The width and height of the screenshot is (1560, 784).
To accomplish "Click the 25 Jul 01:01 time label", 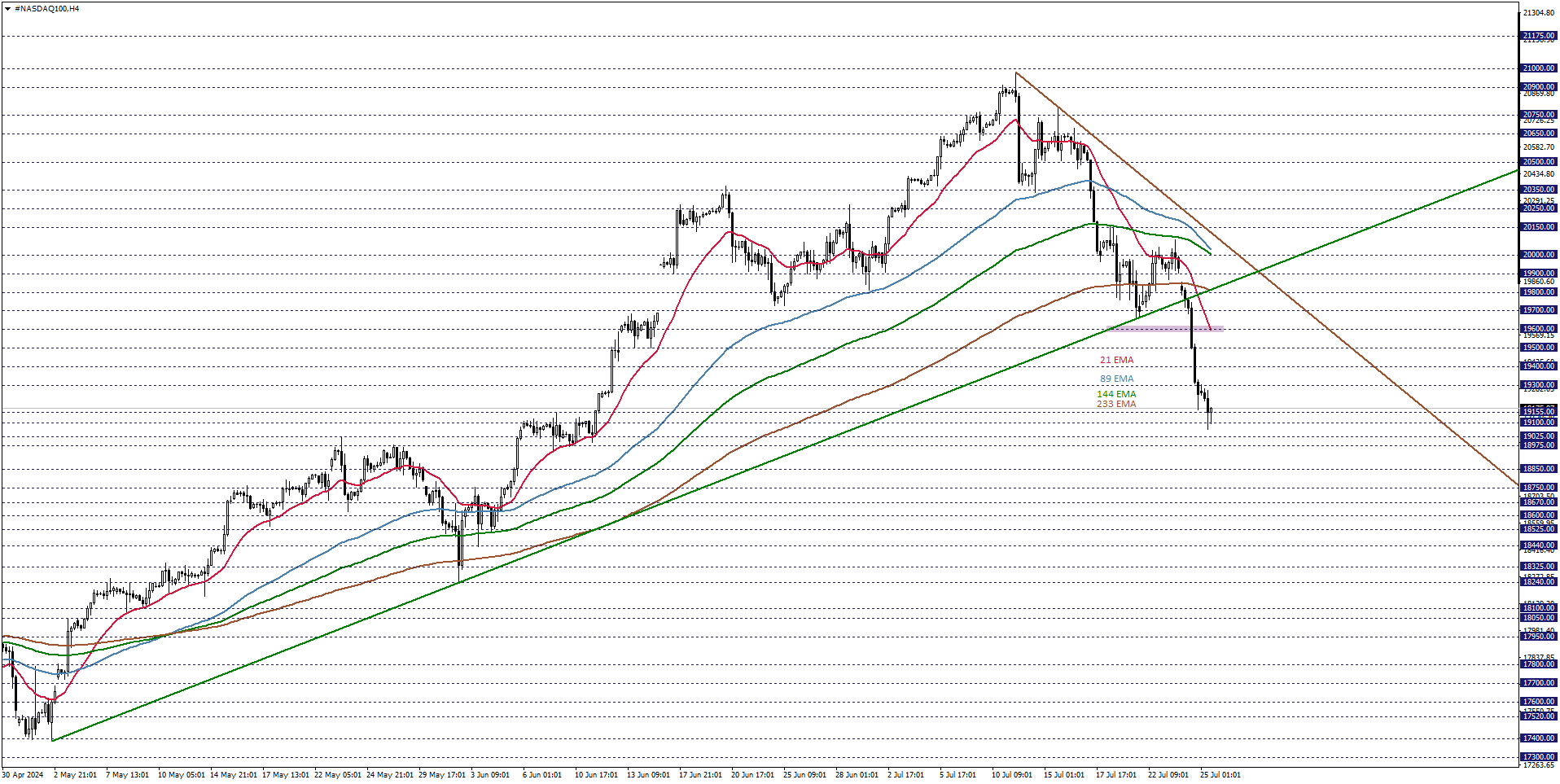I will click(x=1220, y=775).
